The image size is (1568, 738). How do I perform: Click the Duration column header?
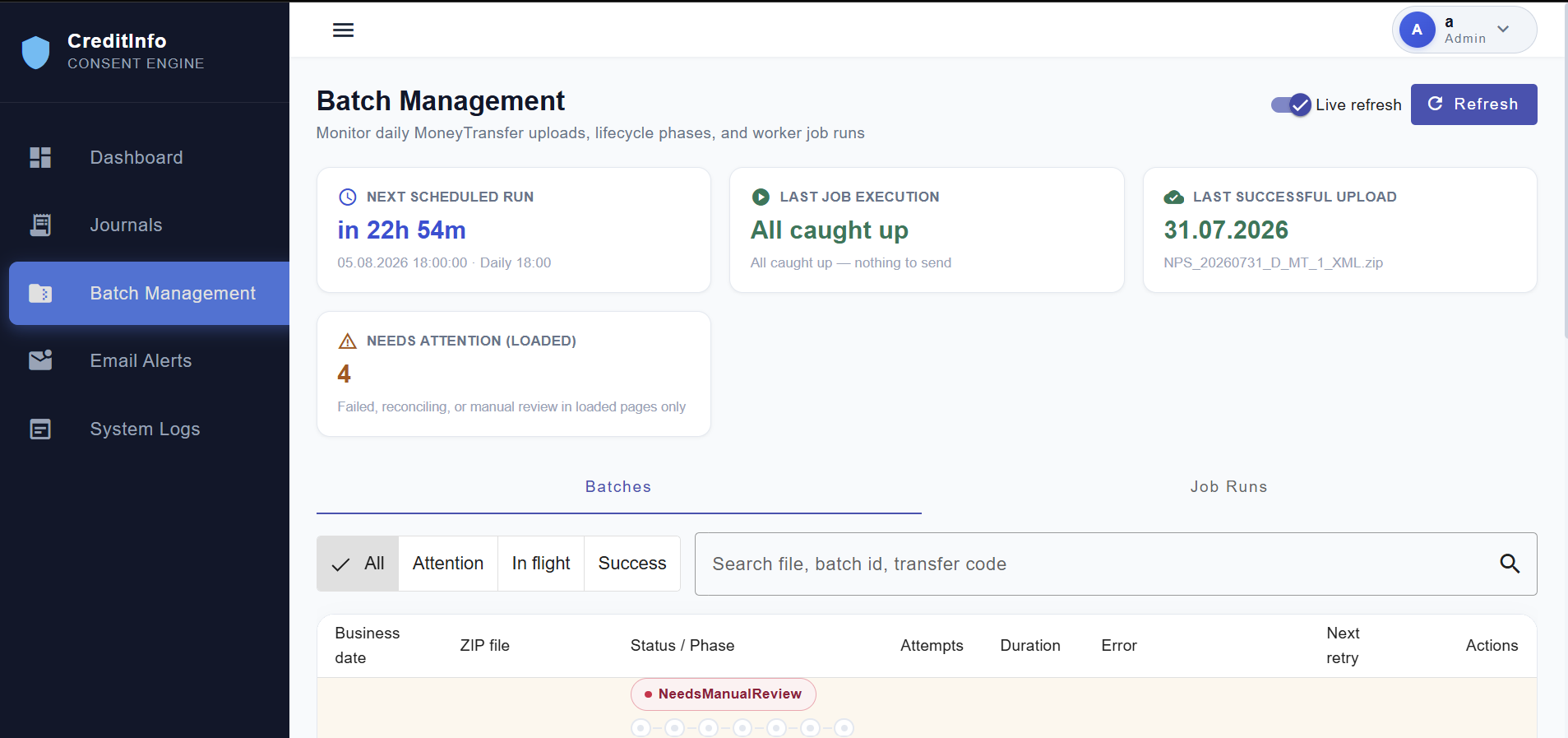coord(1030,646)
